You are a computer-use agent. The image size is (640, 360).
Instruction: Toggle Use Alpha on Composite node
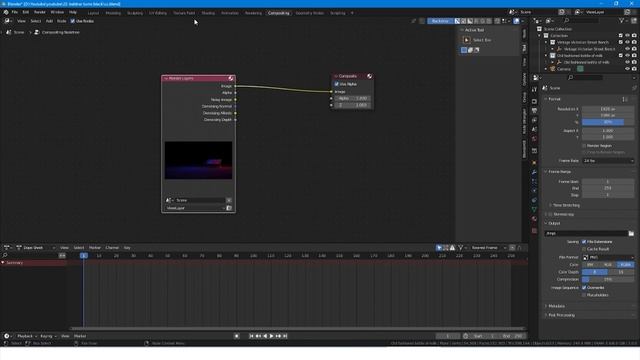point(337,84)
